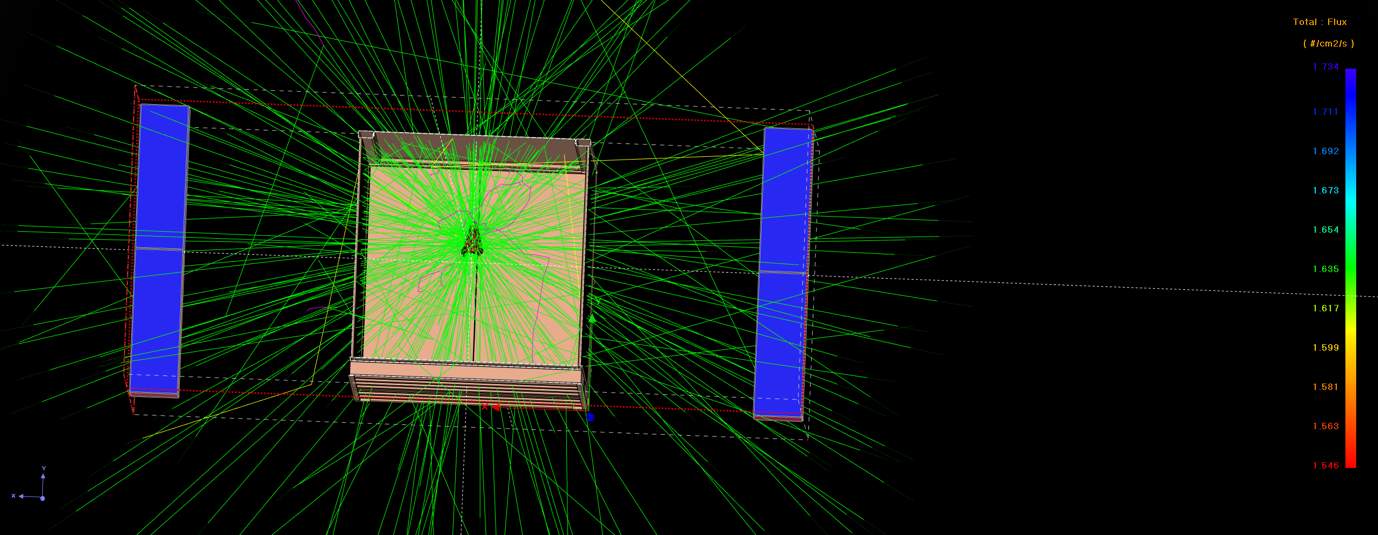Click the Y axis arrow of the corner triad
Viewport: 1378px width, 535px height.
point(43,470)
